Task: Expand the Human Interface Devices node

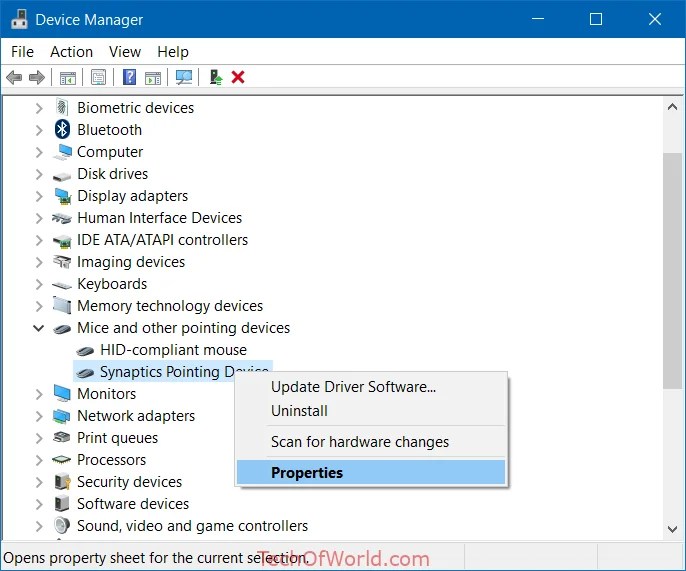Action: coord(39,218)
